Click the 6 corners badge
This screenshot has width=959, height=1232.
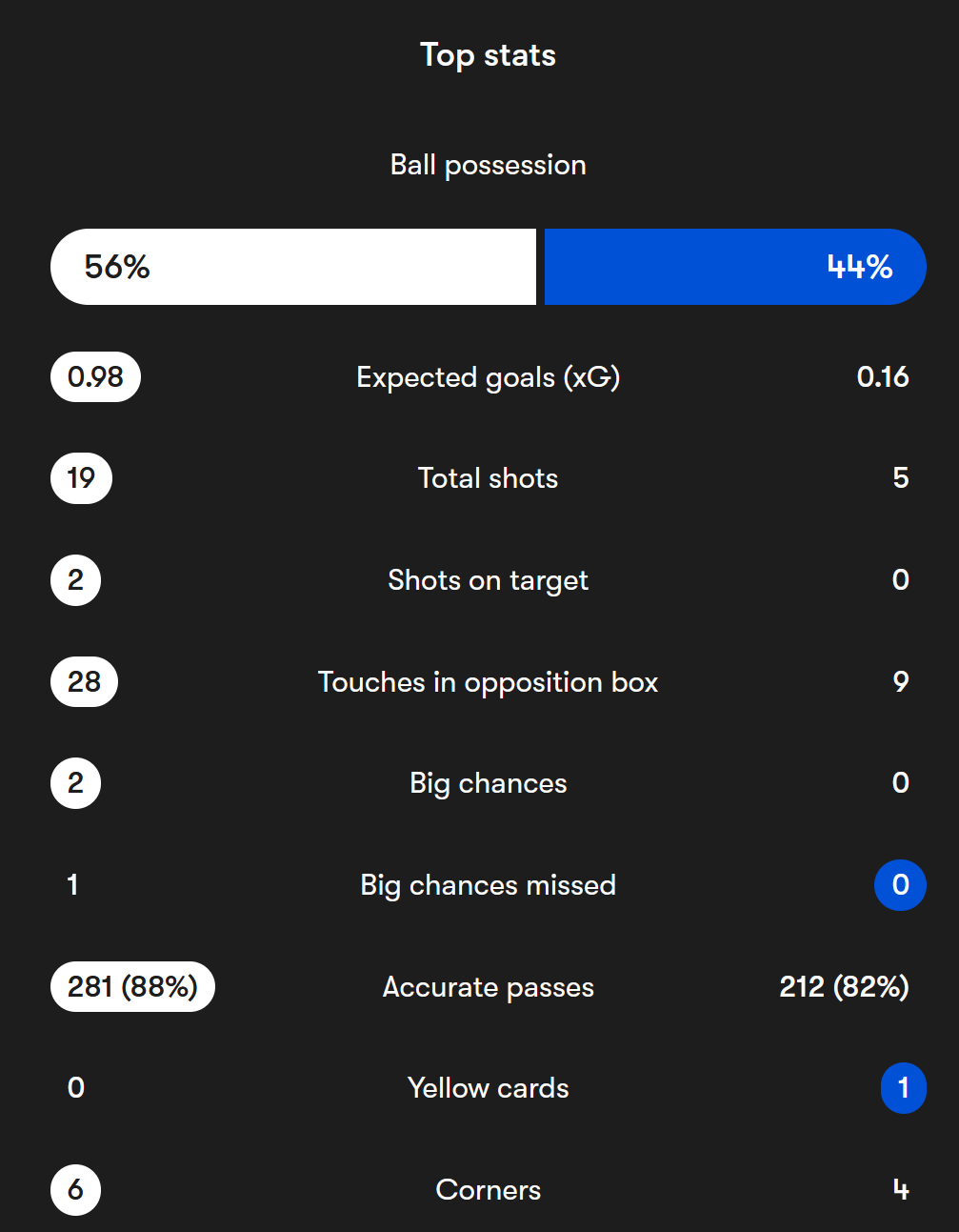click(x=75, y=1190)
